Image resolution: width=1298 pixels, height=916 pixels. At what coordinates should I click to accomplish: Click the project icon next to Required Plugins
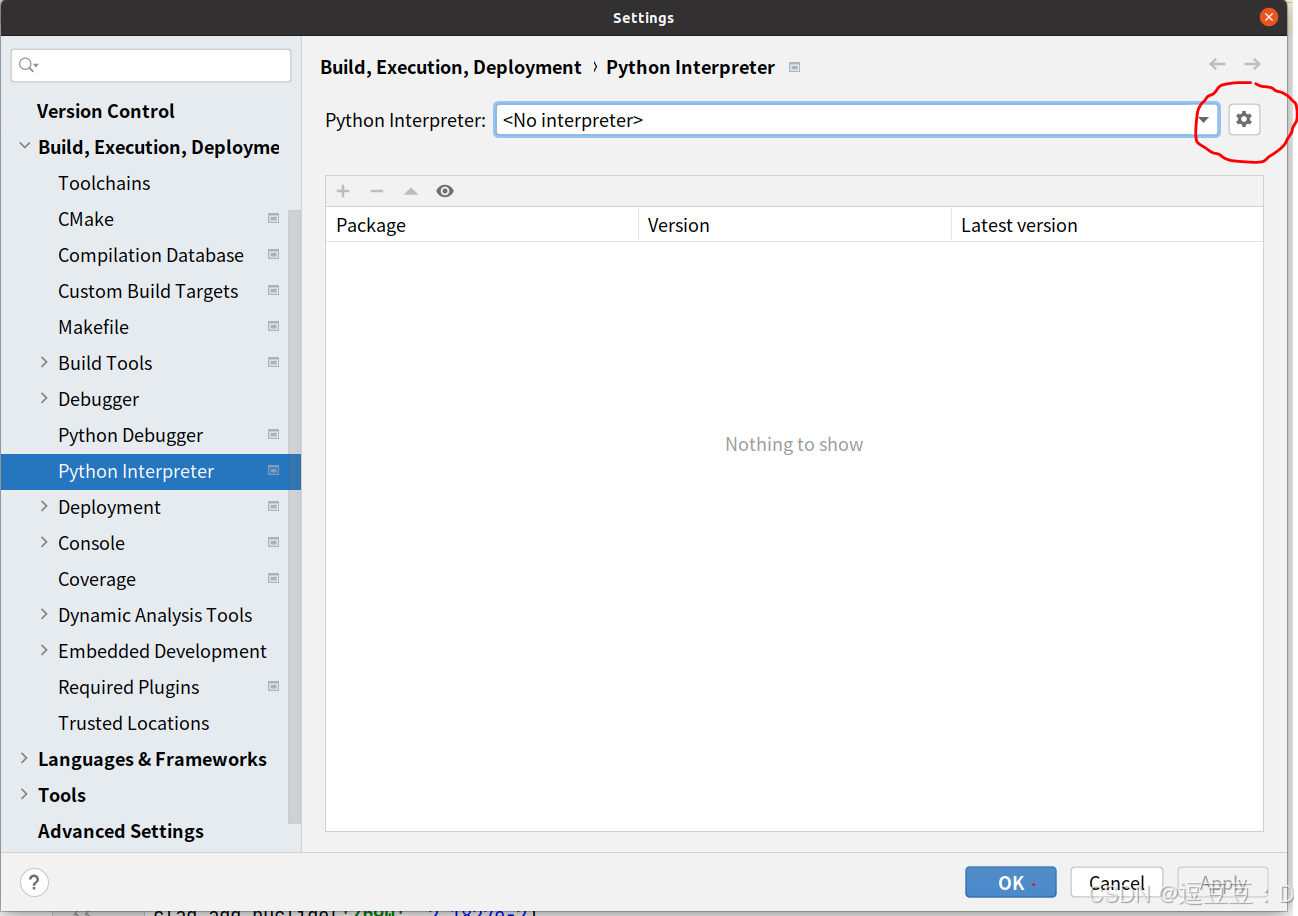click(x=273, y=686)
